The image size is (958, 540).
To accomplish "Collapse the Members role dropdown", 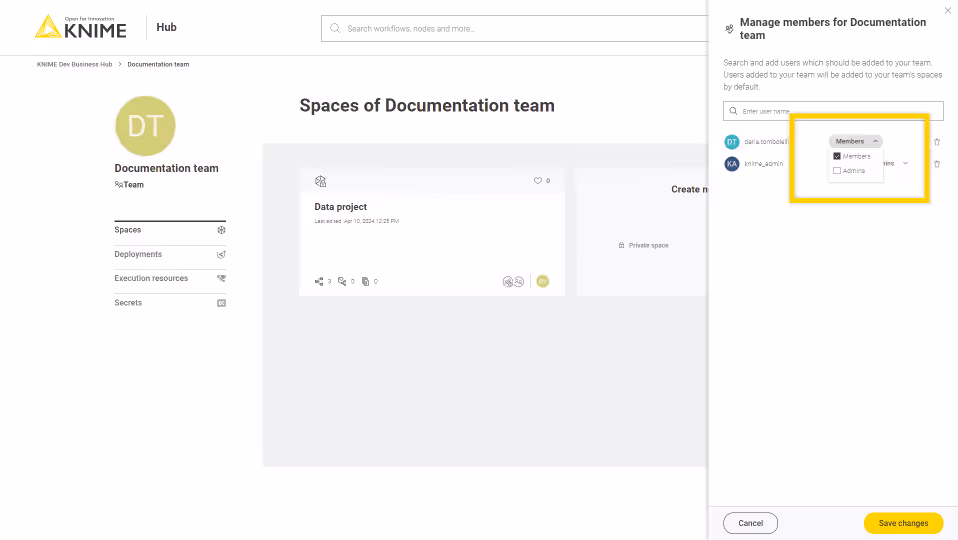I will click(856, 141).
